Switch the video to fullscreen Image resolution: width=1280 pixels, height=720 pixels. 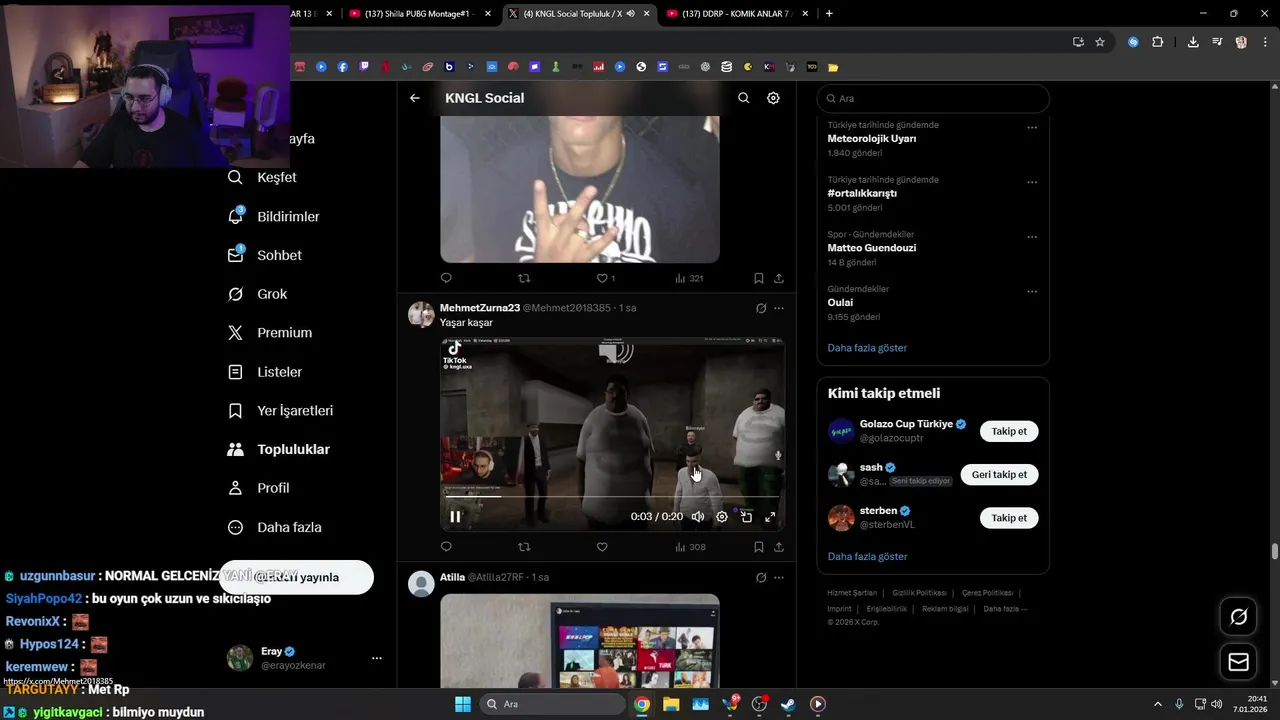pyautogui.click(x=770, y=517)
